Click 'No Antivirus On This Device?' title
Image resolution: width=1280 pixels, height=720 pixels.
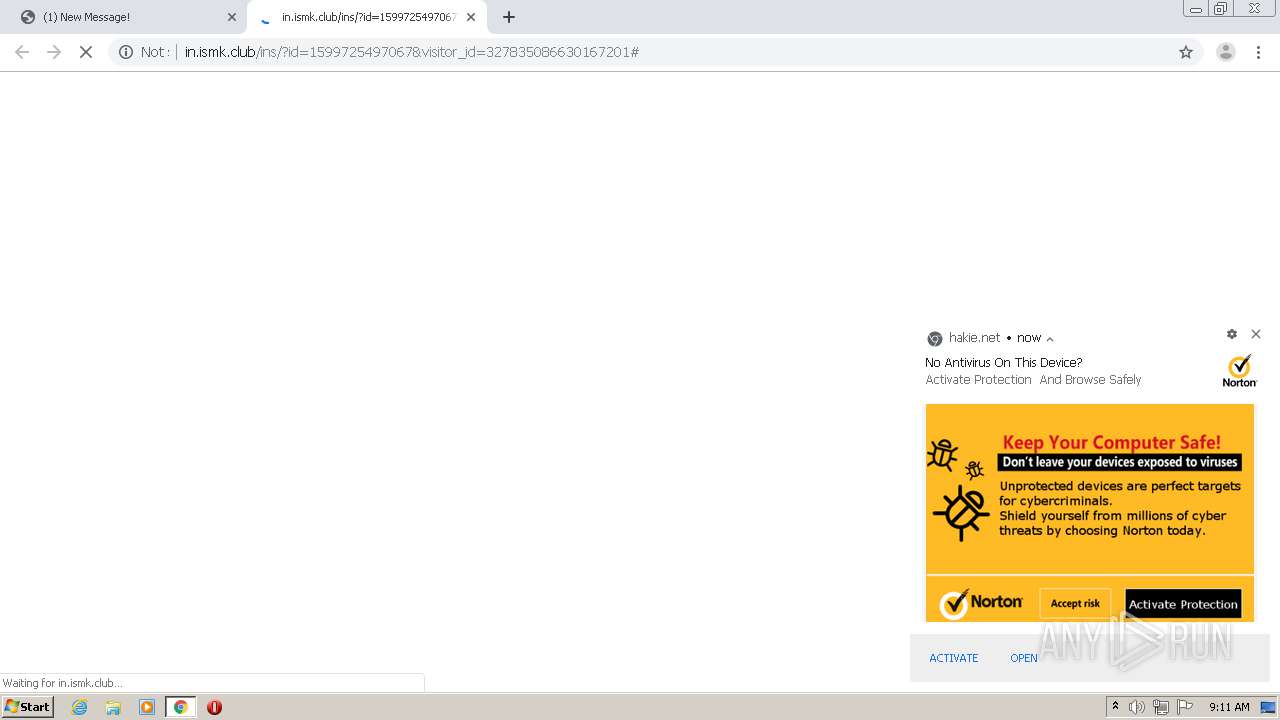coord(1003,363)
